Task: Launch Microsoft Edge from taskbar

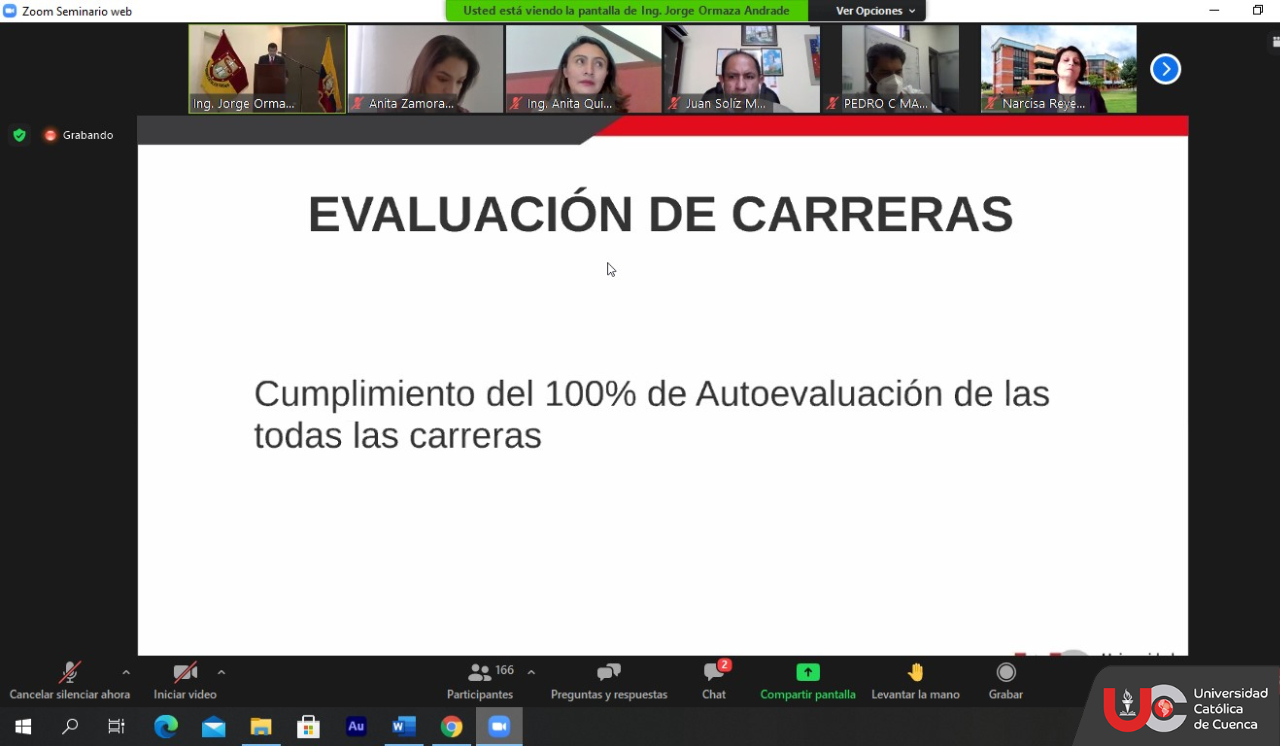Action: 165,727
